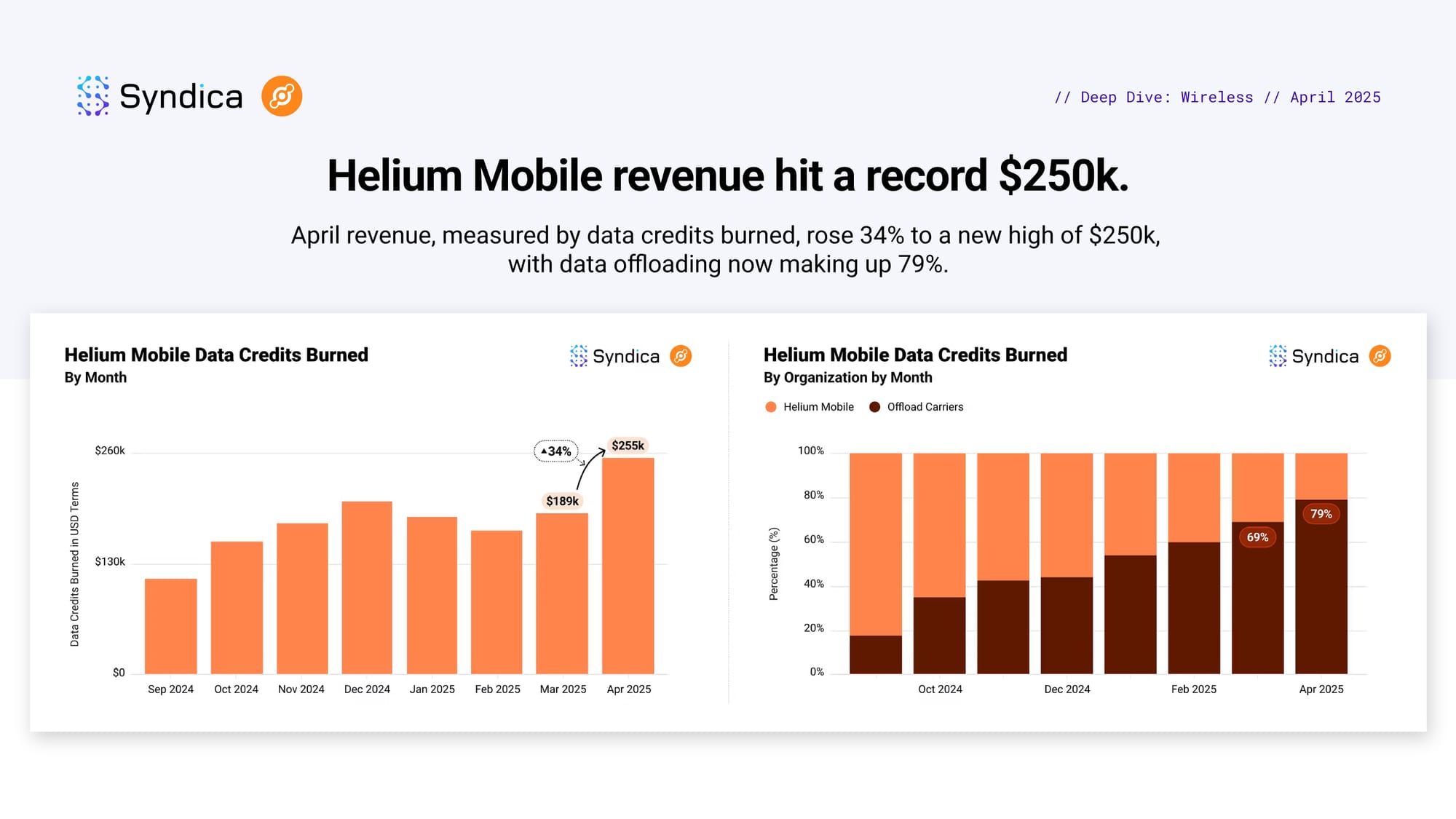Click the Dec 2024 bar in the monthly chart

tap(367, 587)
